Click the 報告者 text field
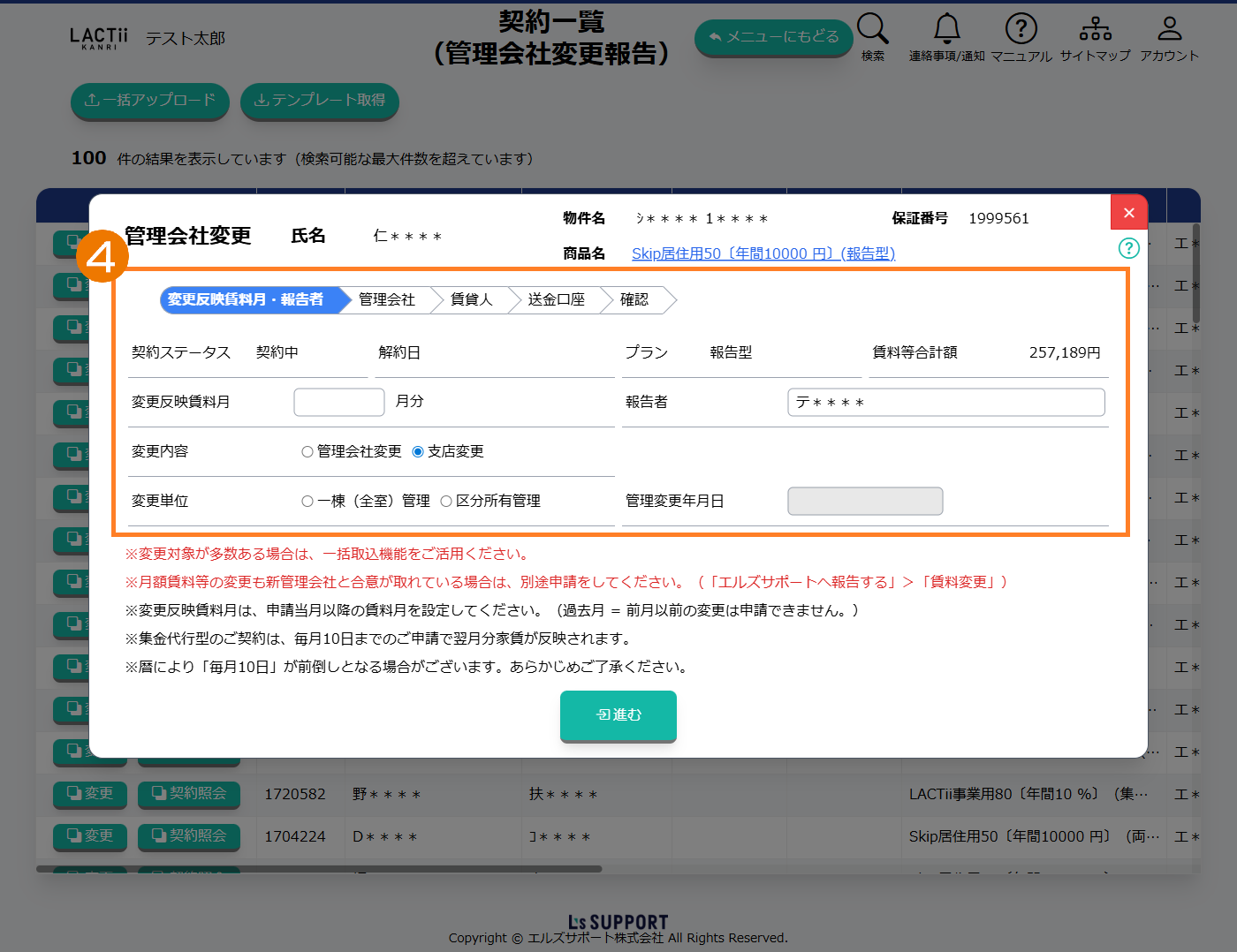The image size is (1237, 952). tap(945, 402)
